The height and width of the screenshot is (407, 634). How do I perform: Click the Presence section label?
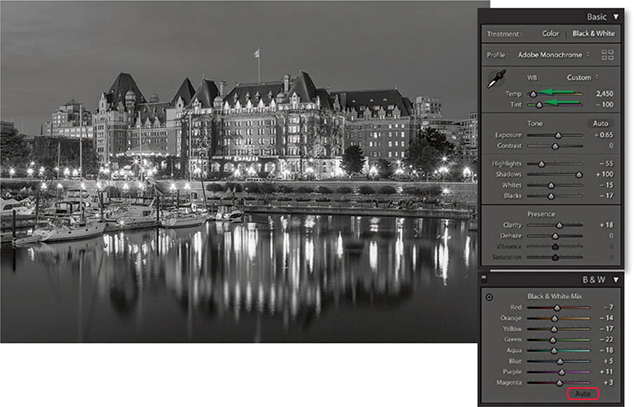[541, 214]
